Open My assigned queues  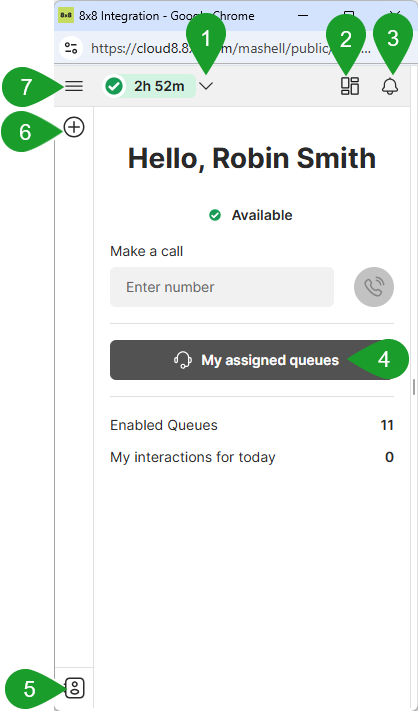[252, 360]
